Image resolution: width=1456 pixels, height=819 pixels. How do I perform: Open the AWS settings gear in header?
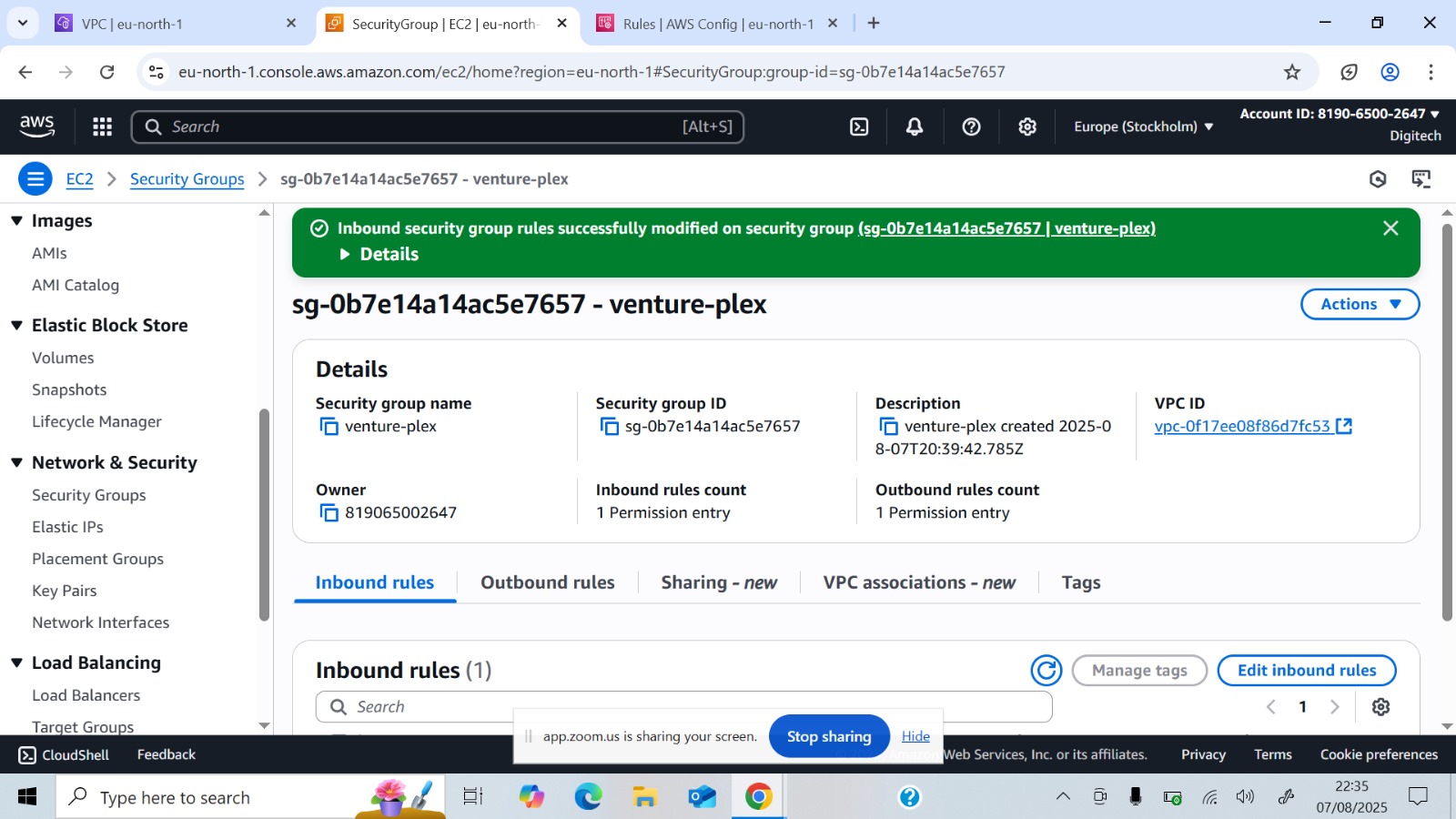click(x=1027, y=126)
